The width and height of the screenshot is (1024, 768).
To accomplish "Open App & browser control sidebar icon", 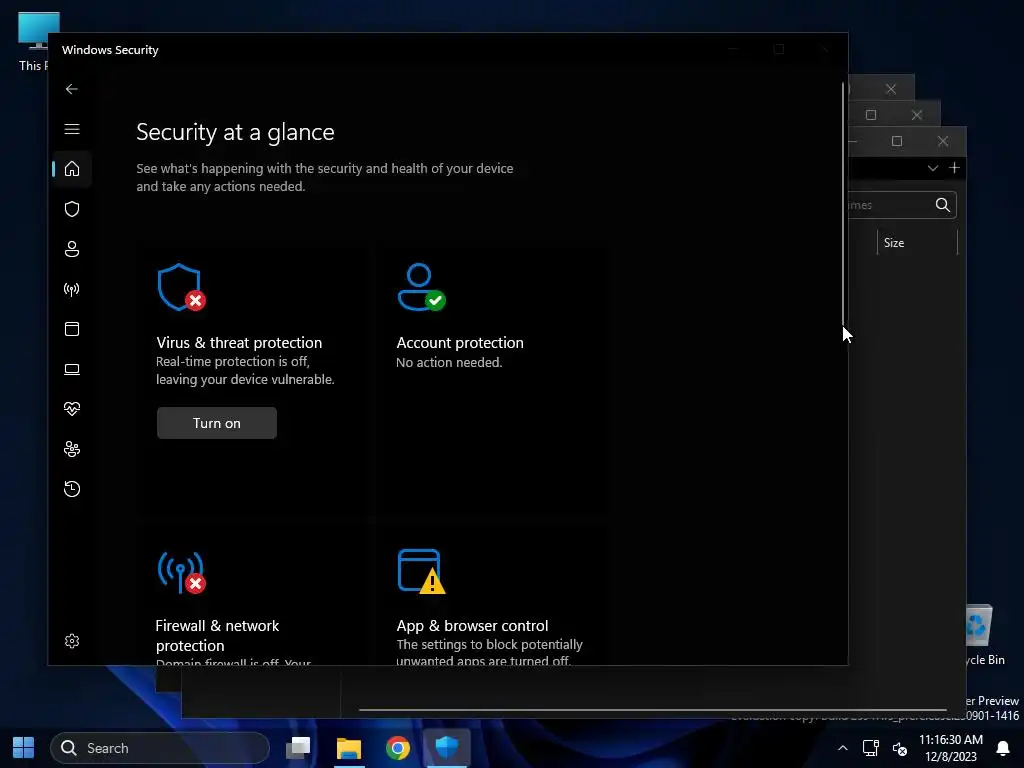I will pyautogui.click(x=72, y=329).
